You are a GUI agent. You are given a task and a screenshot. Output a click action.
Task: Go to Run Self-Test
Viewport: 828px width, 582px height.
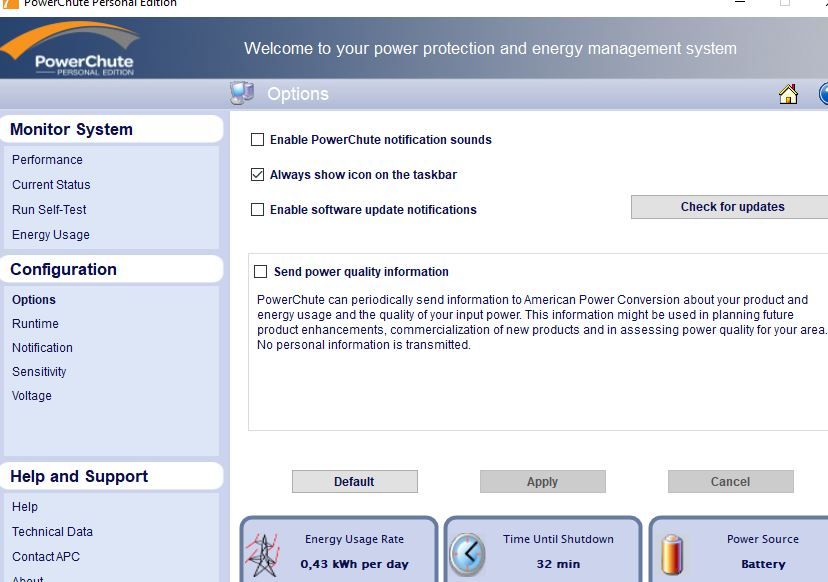(x=49, y=210)
